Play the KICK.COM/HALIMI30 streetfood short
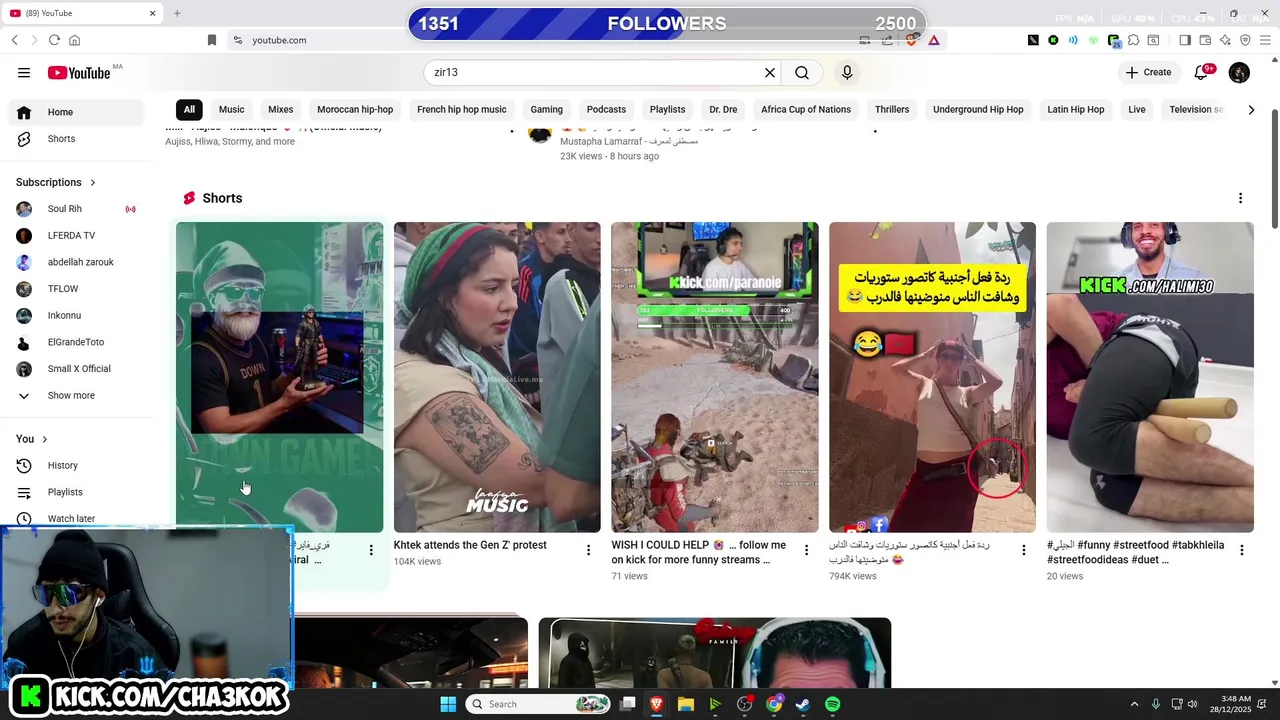The height and width of the screenshot is (720, 1280). [1150, 377]
